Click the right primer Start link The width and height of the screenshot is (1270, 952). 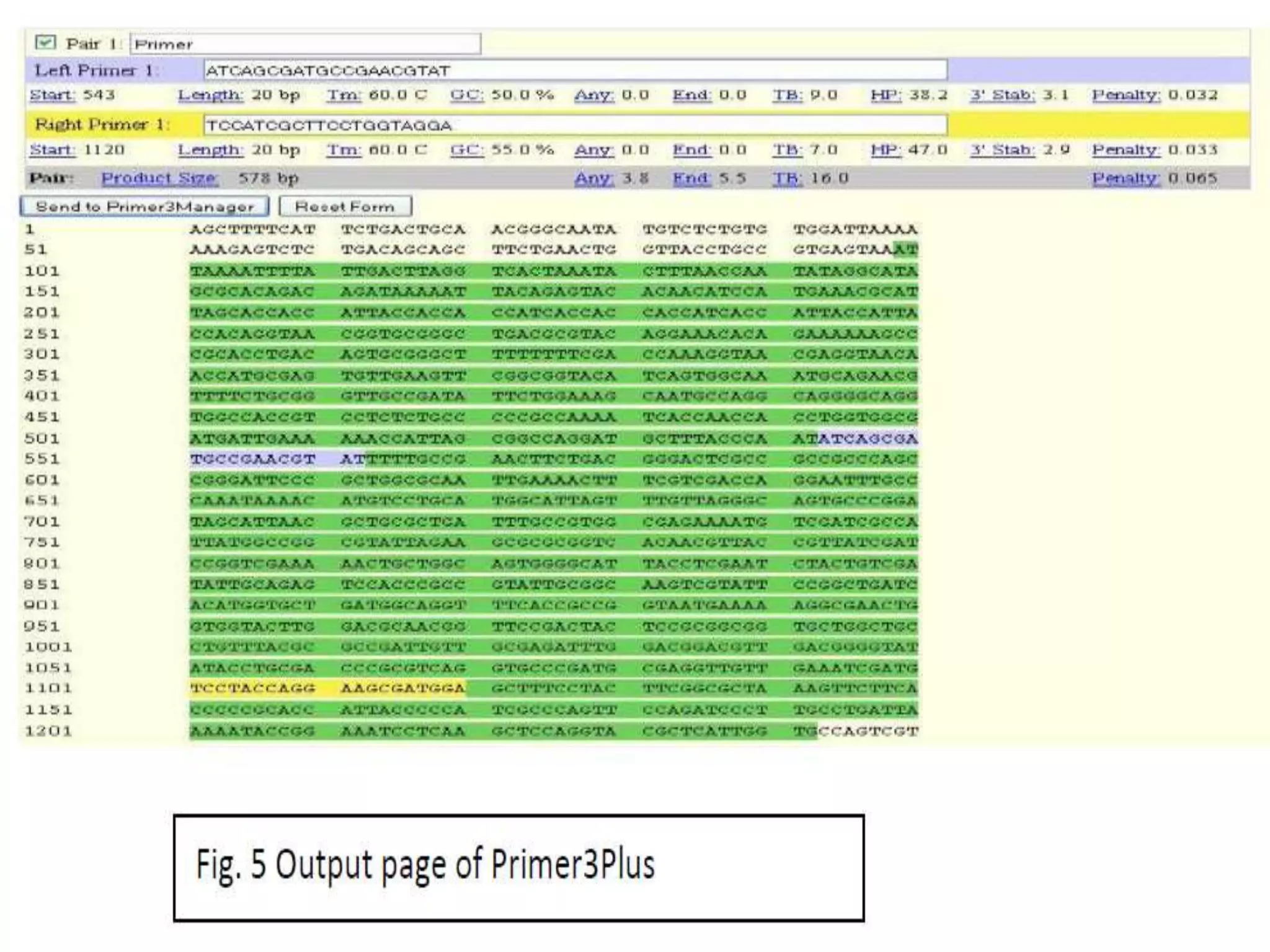52,150
